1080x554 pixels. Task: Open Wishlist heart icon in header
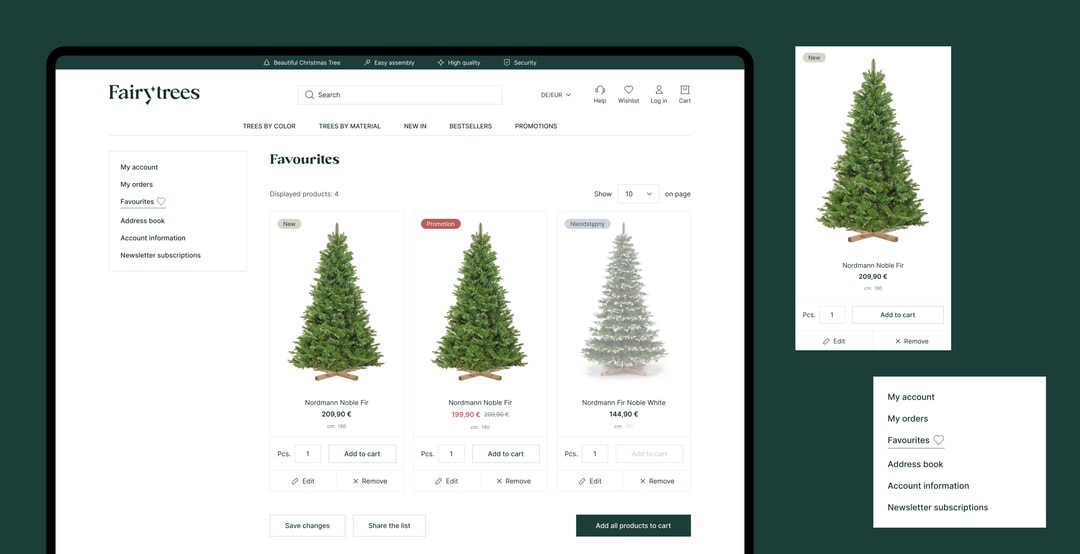628,90
